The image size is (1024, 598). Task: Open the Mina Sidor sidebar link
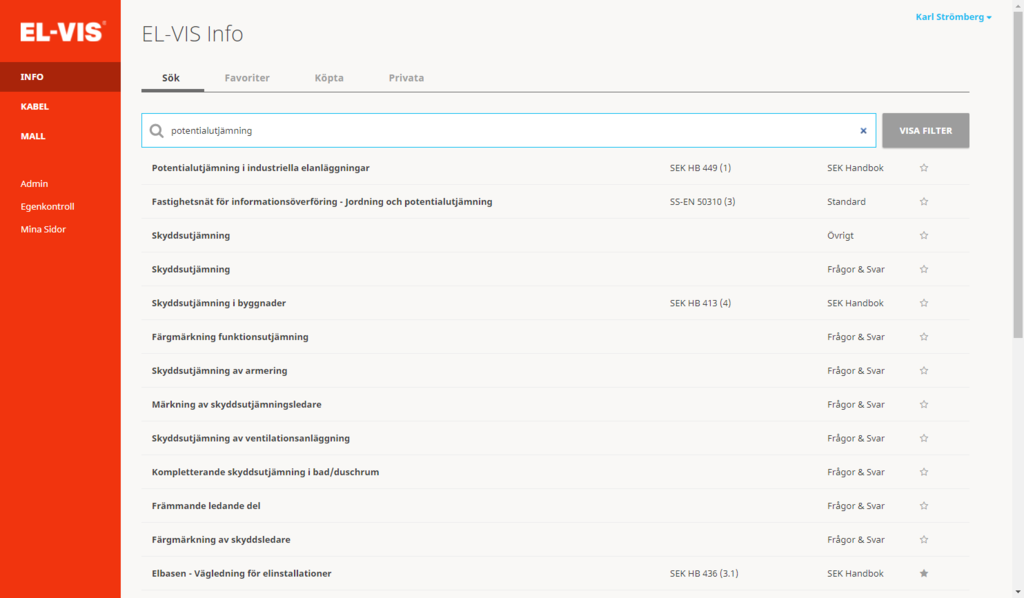pyautogui.click(x=43, y=229)
